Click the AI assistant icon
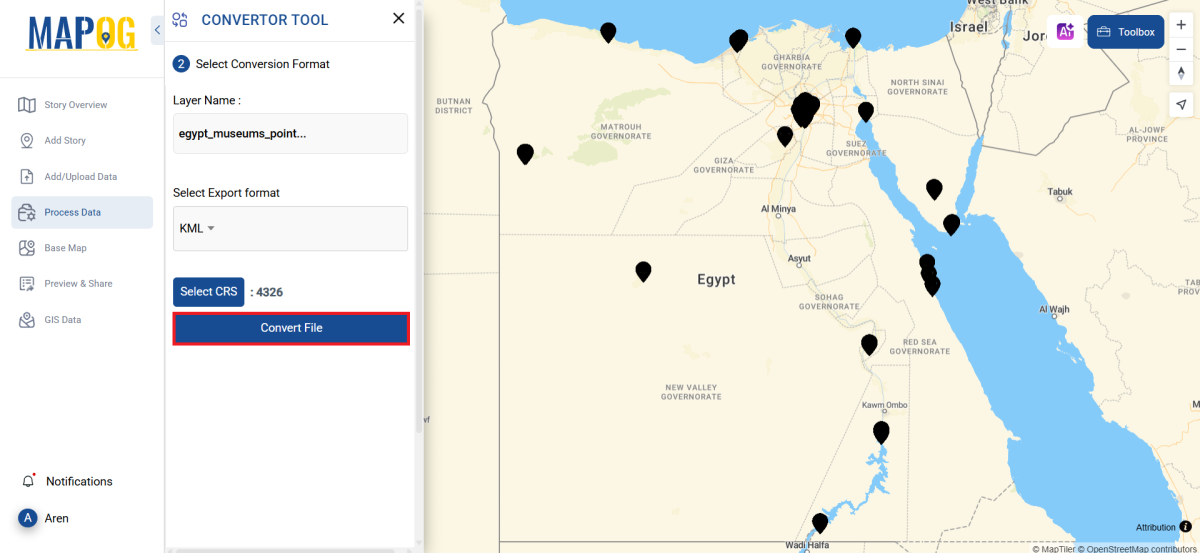Viewport: 1200px width, 553px height. tap(1066, 32)
